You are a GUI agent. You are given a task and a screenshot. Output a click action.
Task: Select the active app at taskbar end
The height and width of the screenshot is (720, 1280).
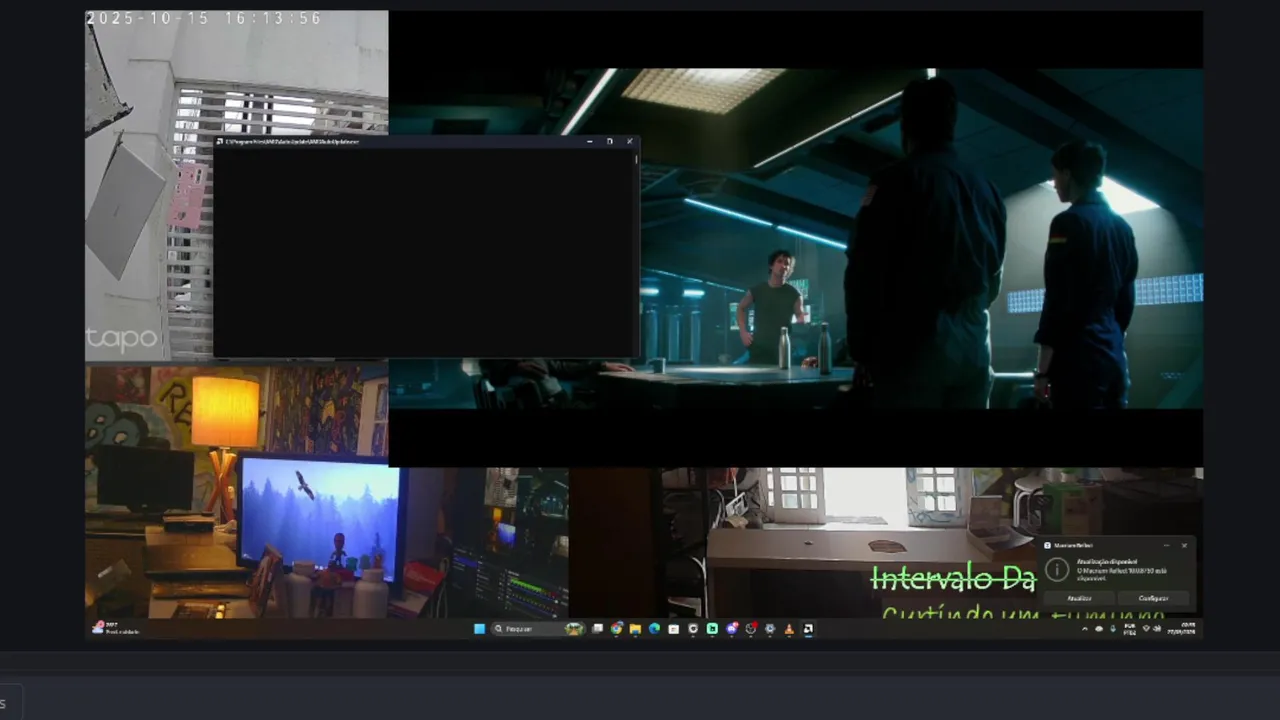(x=808, y=629)
